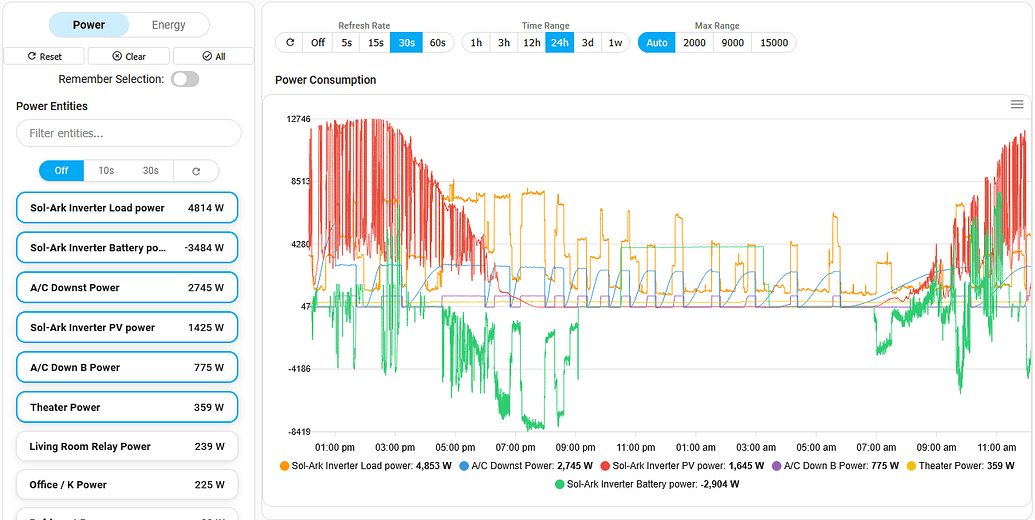
Task: Select the 24h time range
Action: coord(560,42)
